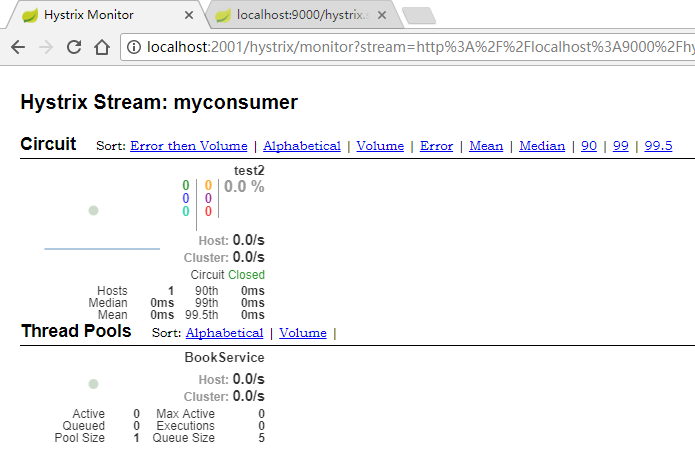The image size is (695, 452).
Task: Click the purple rejected count 0
Action: click(x=208, y=198)
